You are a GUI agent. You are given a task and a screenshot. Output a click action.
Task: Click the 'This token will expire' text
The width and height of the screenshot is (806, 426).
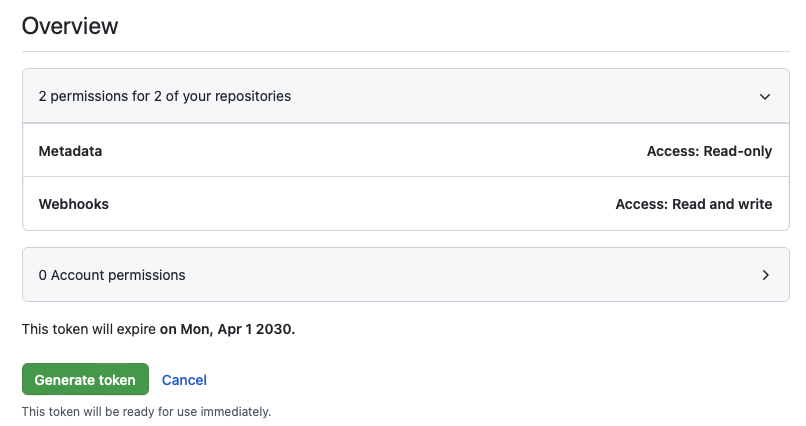point(89,328)
